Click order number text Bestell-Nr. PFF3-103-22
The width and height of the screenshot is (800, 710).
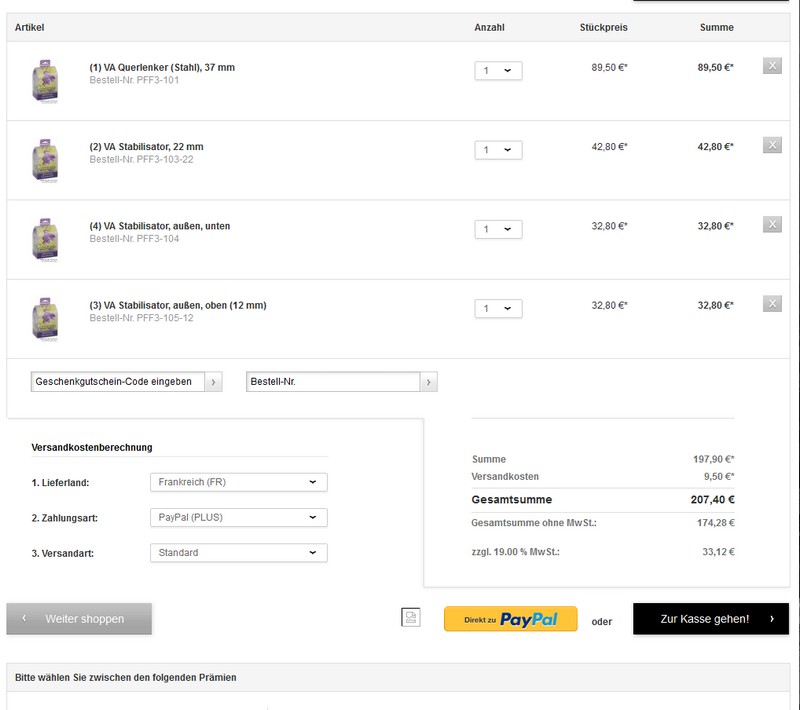click(x=141, y=160)
